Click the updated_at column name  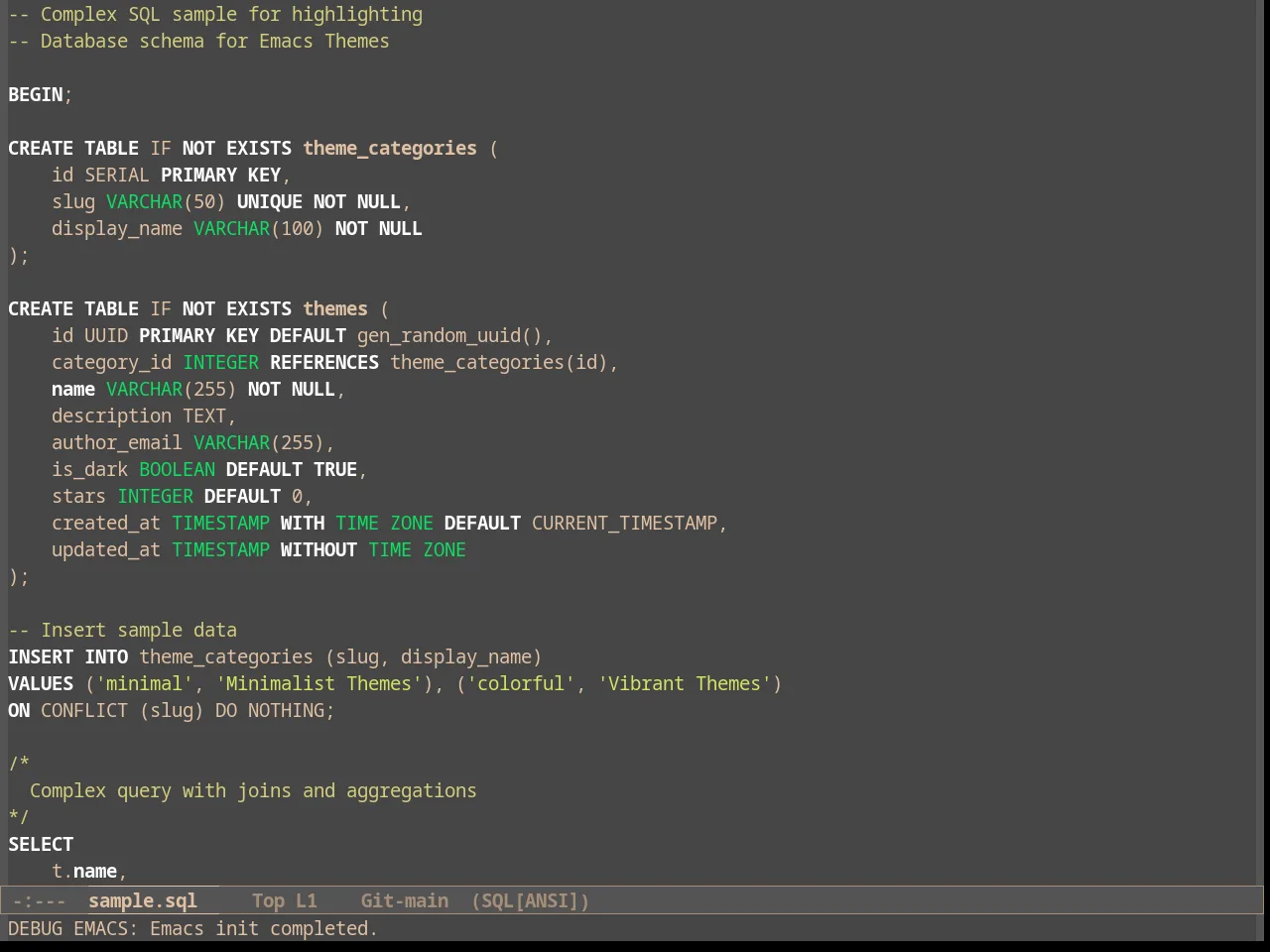pos(106,549)
